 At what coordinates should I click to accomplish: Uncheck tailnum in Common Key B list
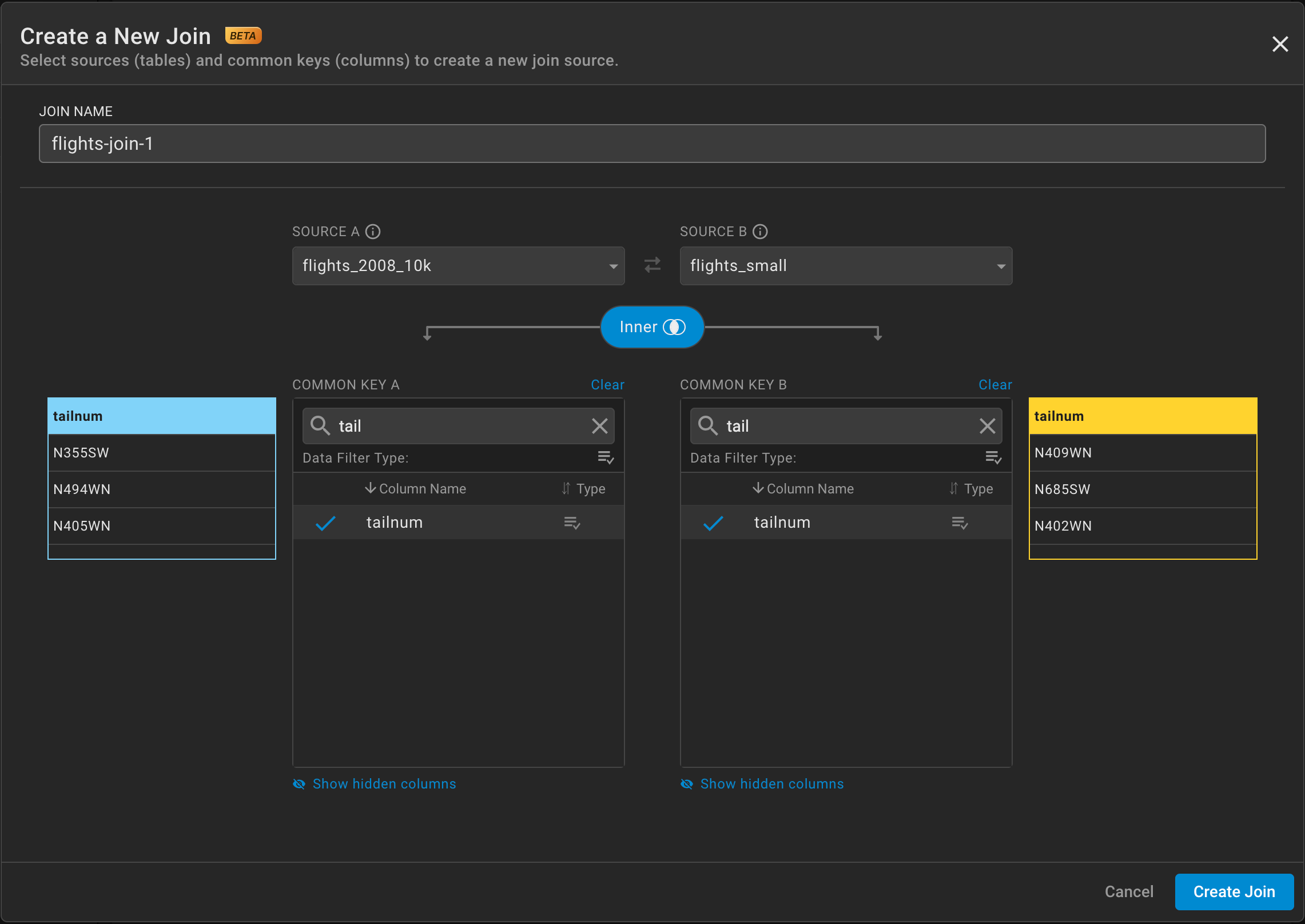point(713,523)
